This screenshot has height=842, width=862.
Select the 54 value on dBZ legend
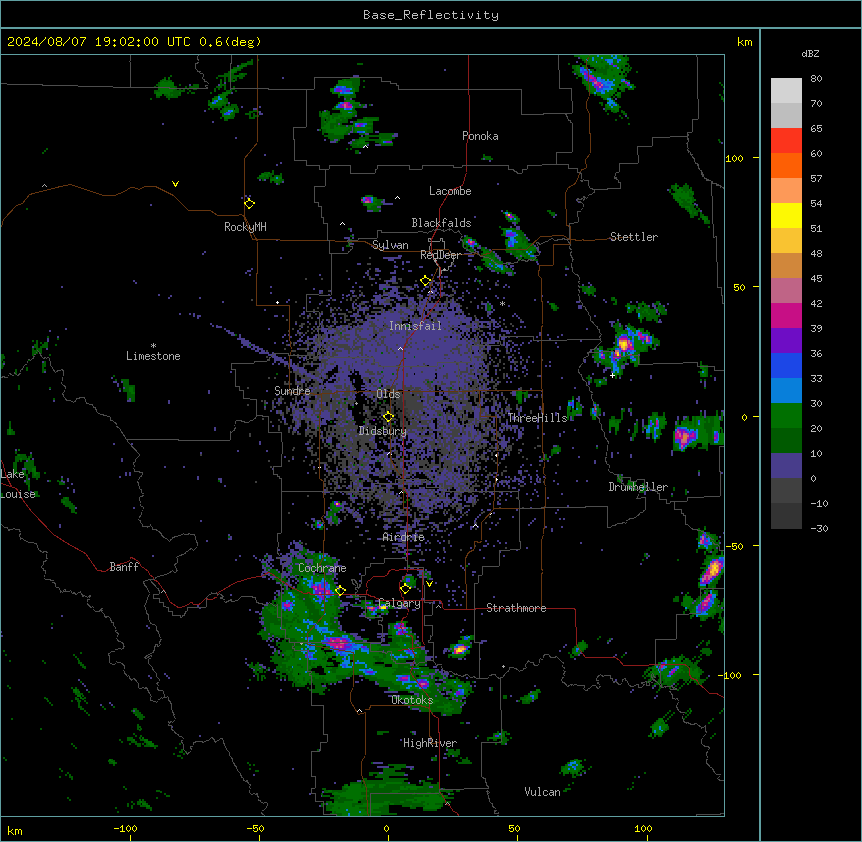point(816,203)
